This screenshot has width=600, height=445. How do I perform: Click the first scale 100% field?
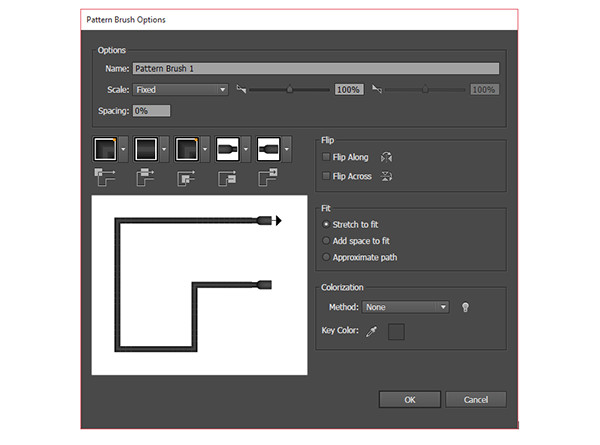coord(349,90)
